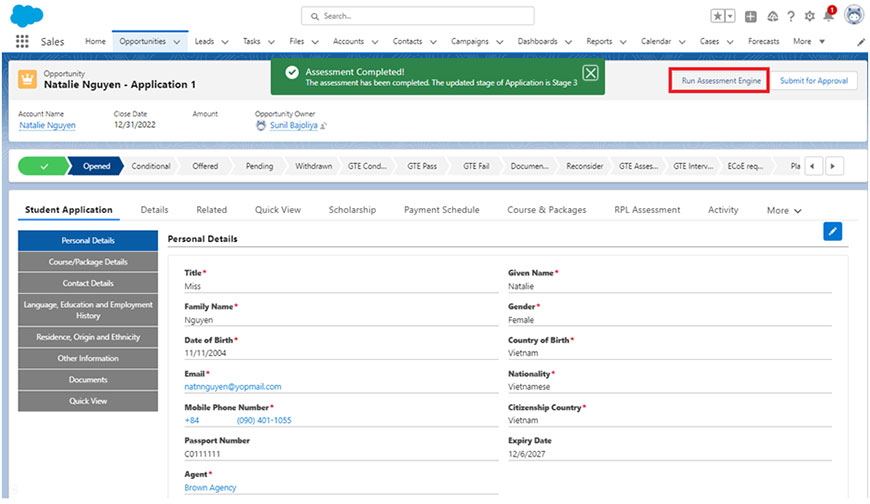Expand the favorites list dropdown arrow

click(730, 16)
